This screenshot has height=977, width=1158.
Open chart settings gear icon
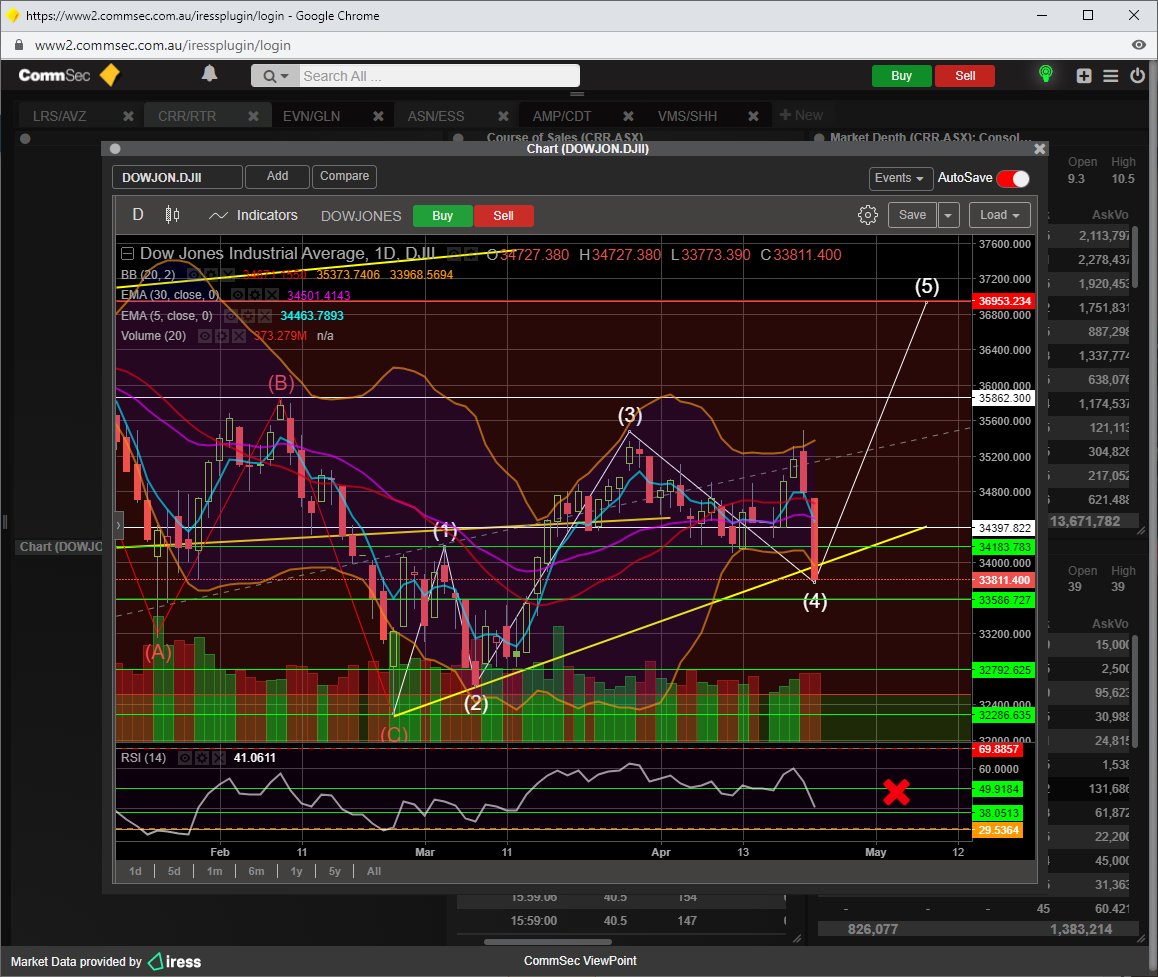point(867,215)
